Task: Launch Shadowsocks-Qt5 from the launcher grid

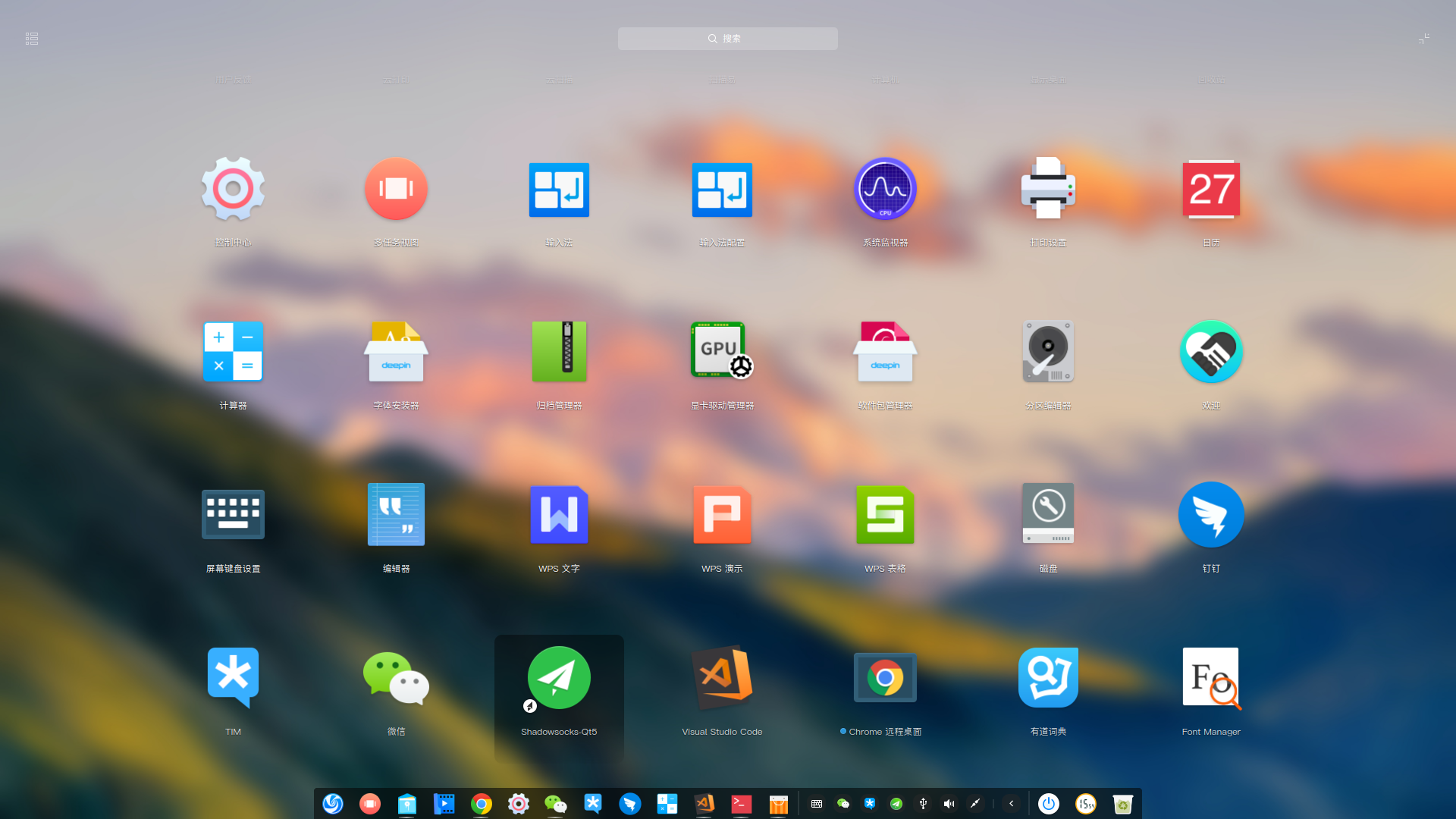Action: [559, 677]
